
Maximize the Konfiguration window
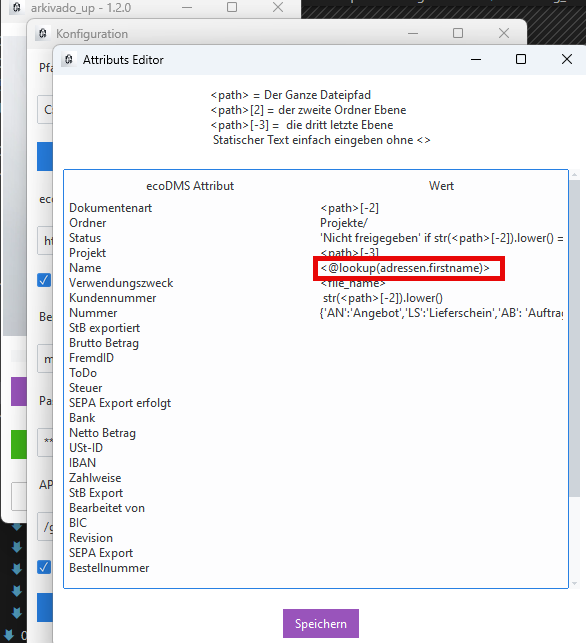(458, 33)
